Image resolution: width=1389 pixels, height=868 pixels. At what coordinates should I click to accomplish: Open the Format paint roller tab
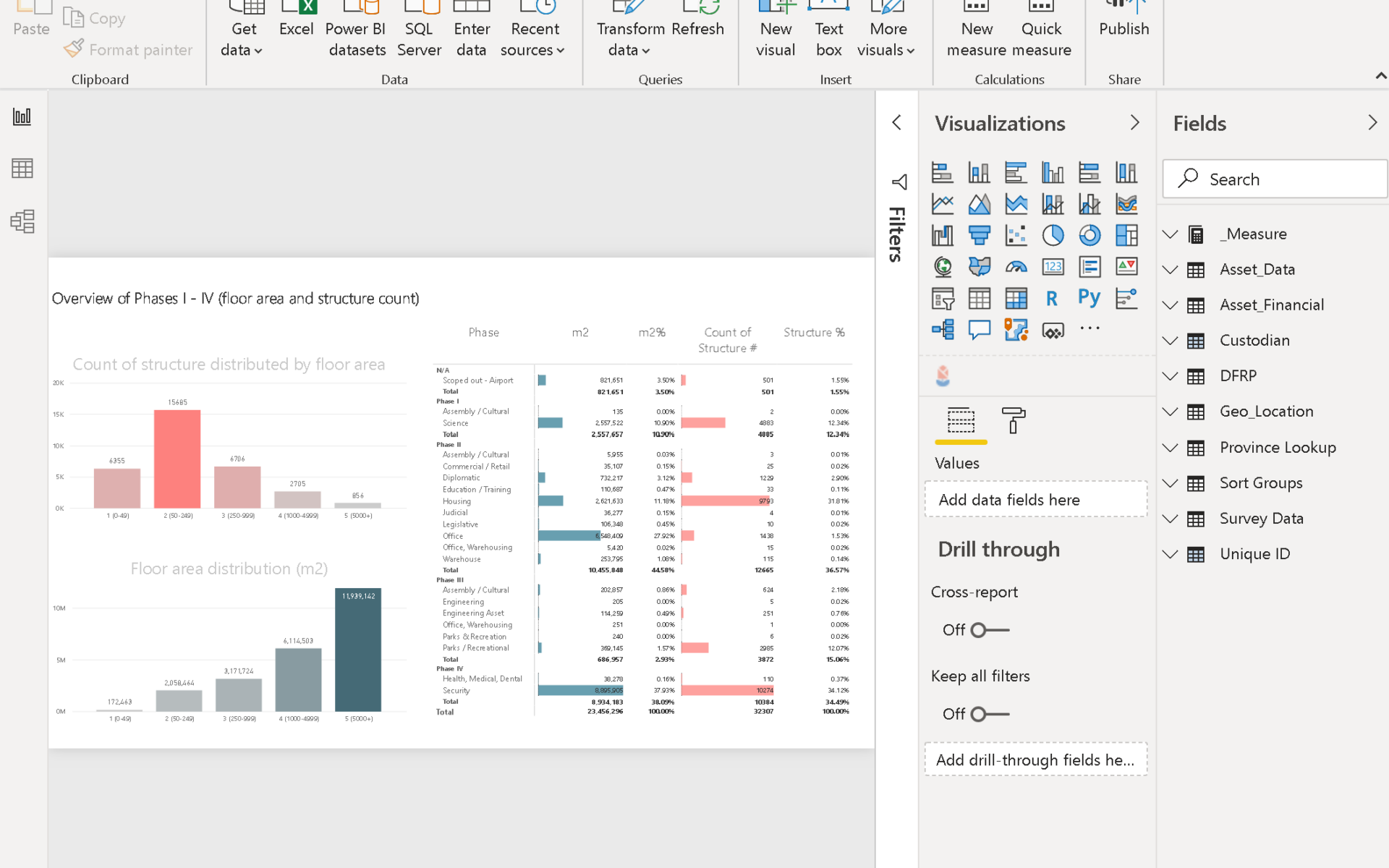(x=1013, y=420)
